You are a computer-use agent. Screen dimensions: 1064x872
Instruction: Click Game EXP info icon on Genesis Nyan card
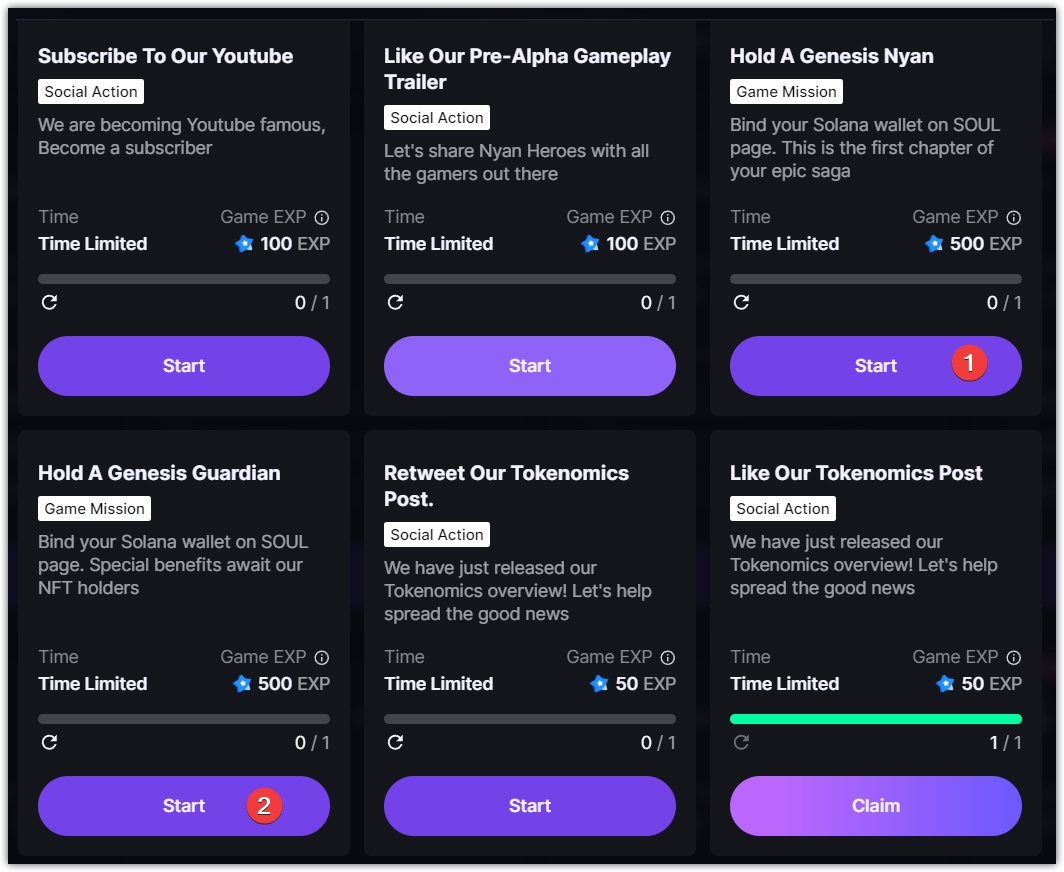[1014, 217]
